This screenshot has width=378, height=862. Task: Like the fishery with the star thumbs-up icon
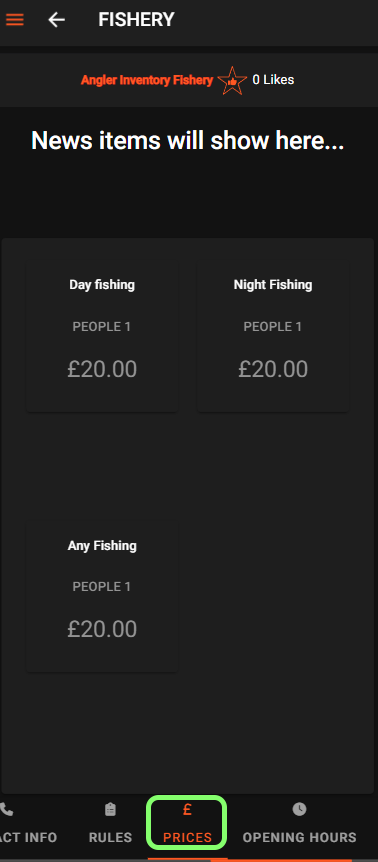232,81
